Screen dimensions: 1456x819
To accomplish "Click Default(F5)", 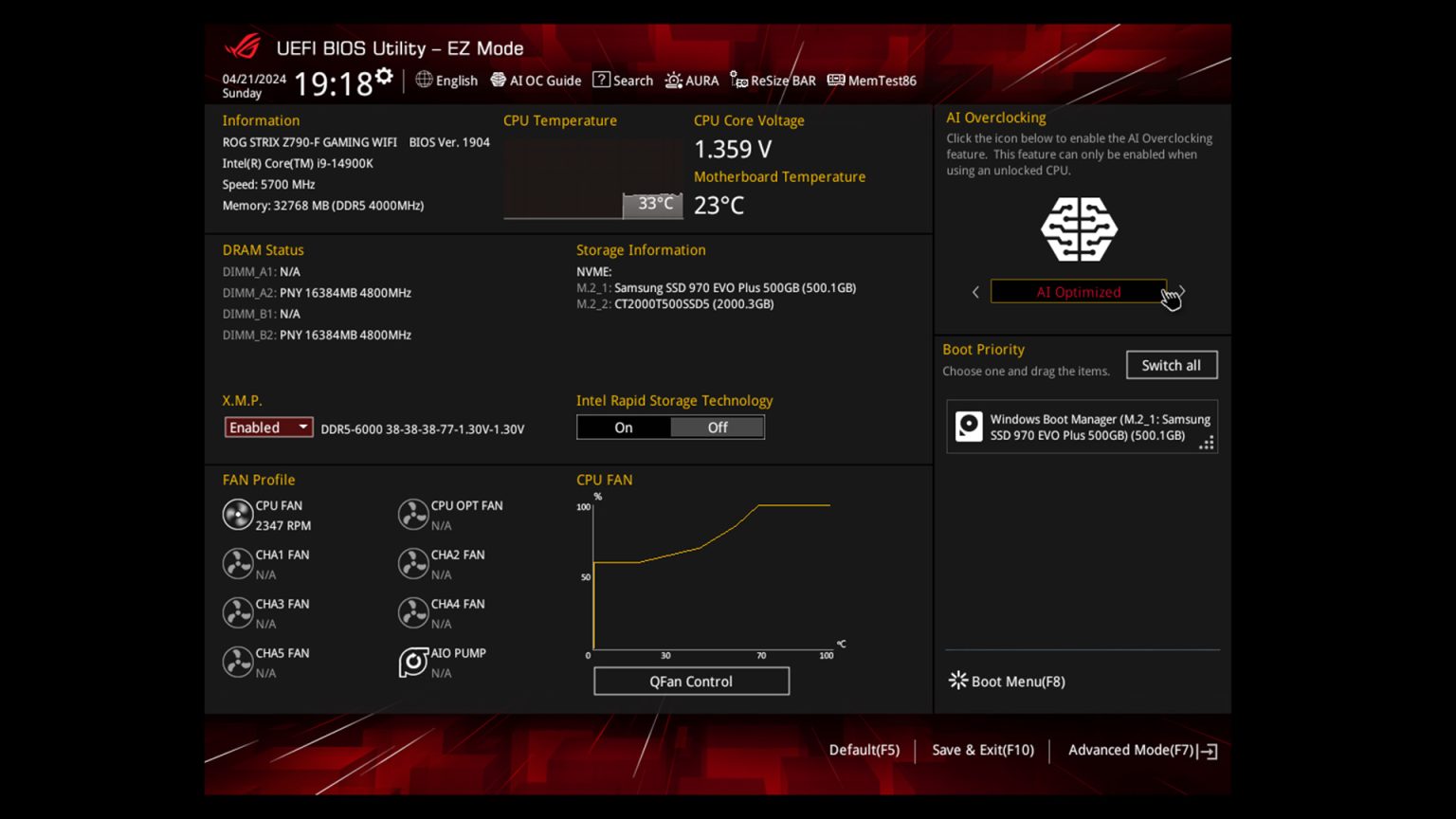I will 864,750.
